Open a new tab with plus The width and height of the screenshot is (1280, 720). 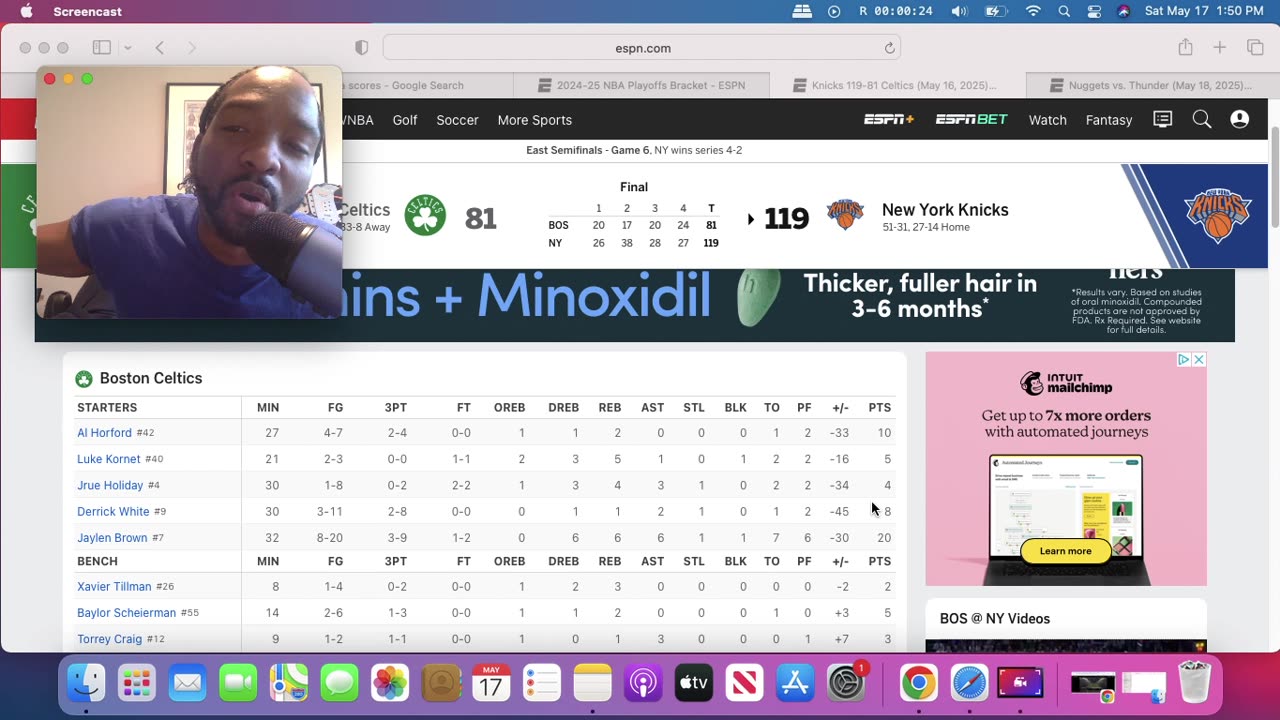coord(1220,47)
